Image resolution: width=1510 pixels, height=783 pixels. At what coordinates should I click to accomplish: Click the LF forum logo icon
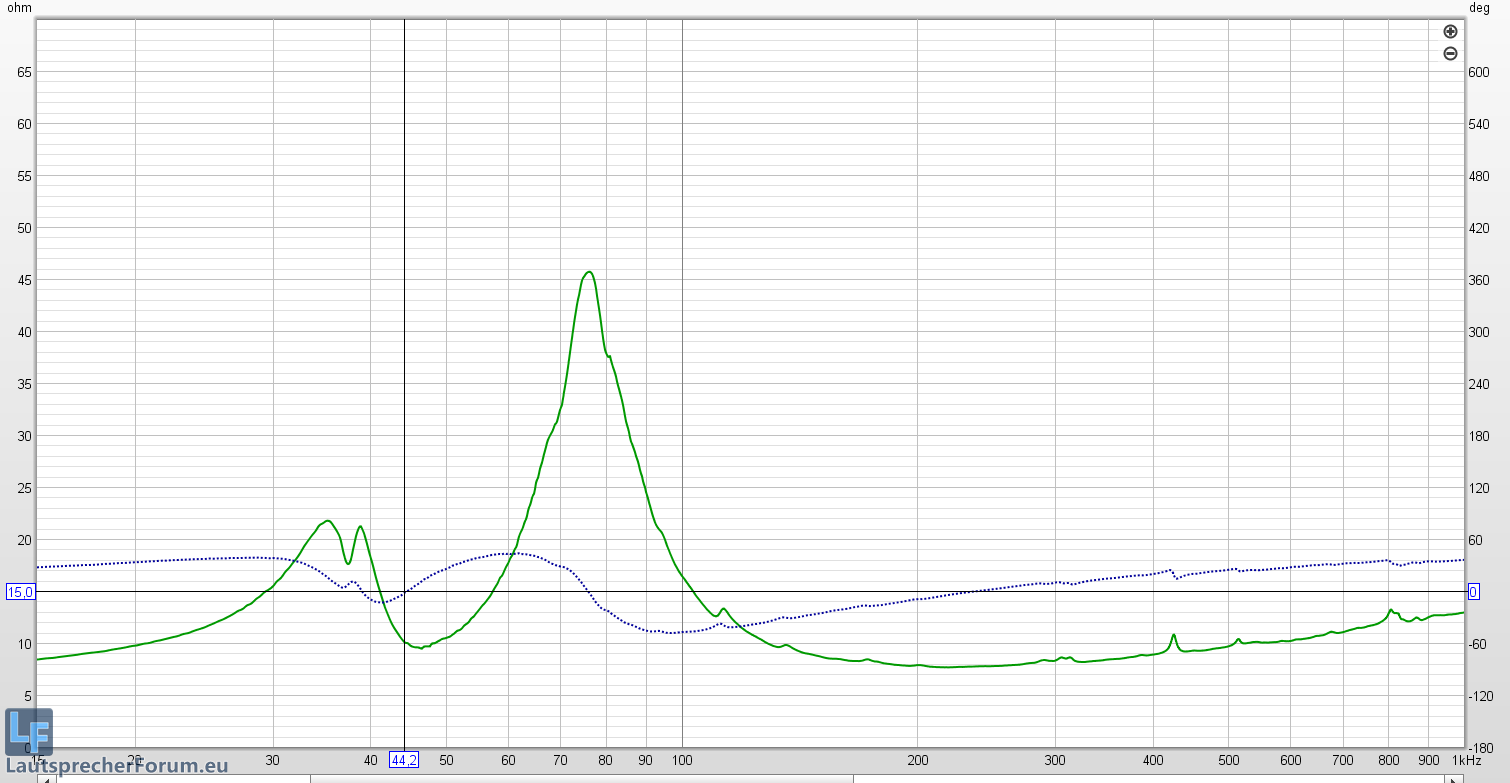coord(29,732)
